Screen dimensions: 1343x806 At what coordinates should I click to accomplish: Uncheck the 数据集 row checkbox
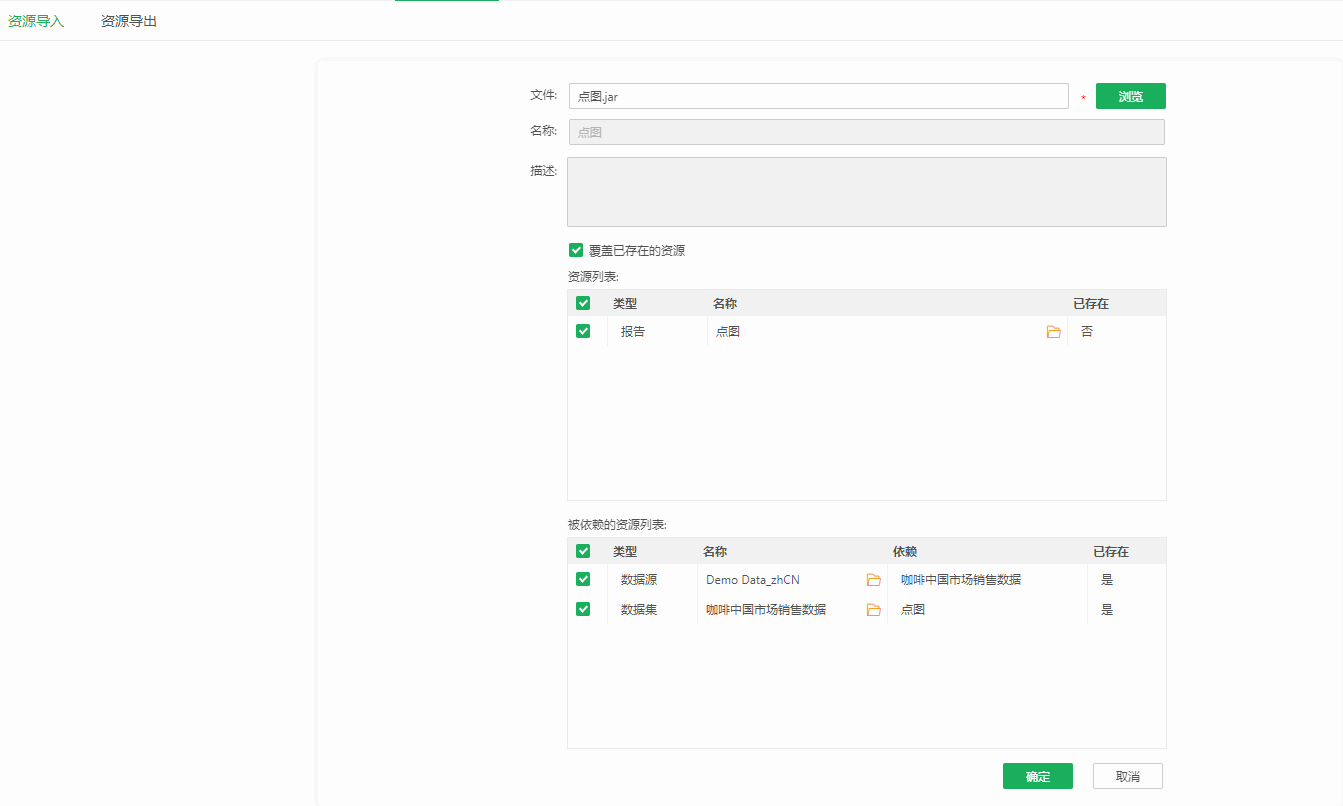click(583, 609)
